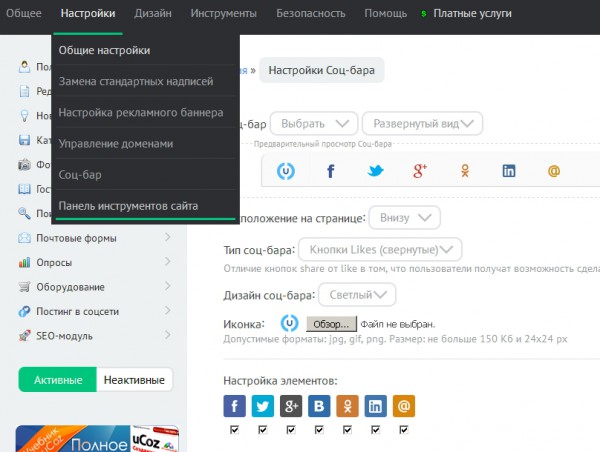Select the blue VK 'B' element tile
600x452 pixels.
(319, 406)
